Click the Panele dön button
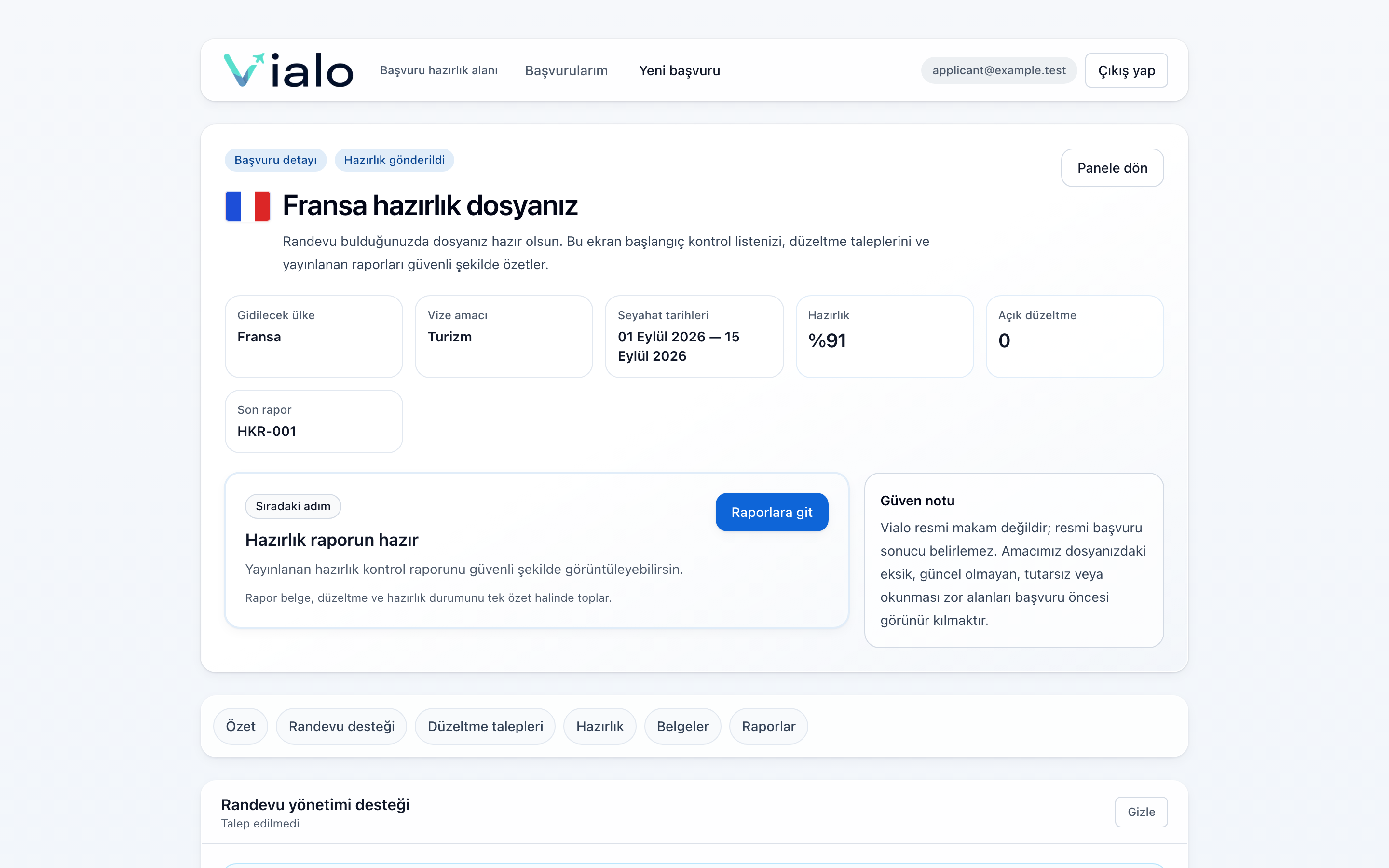 coord(1112,168)
